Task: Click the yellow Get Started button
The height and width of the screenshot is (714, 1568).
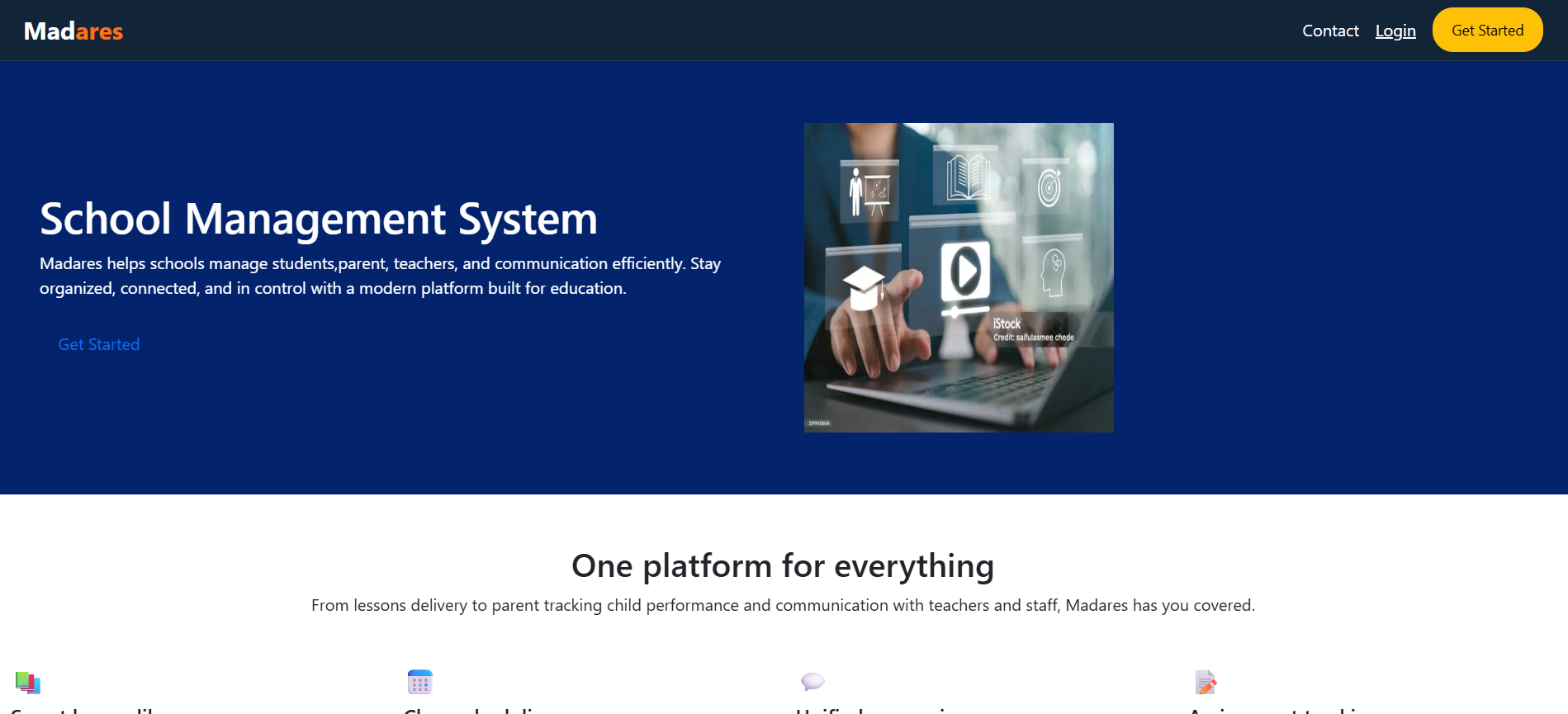Action: click(x=1487, y=30)
